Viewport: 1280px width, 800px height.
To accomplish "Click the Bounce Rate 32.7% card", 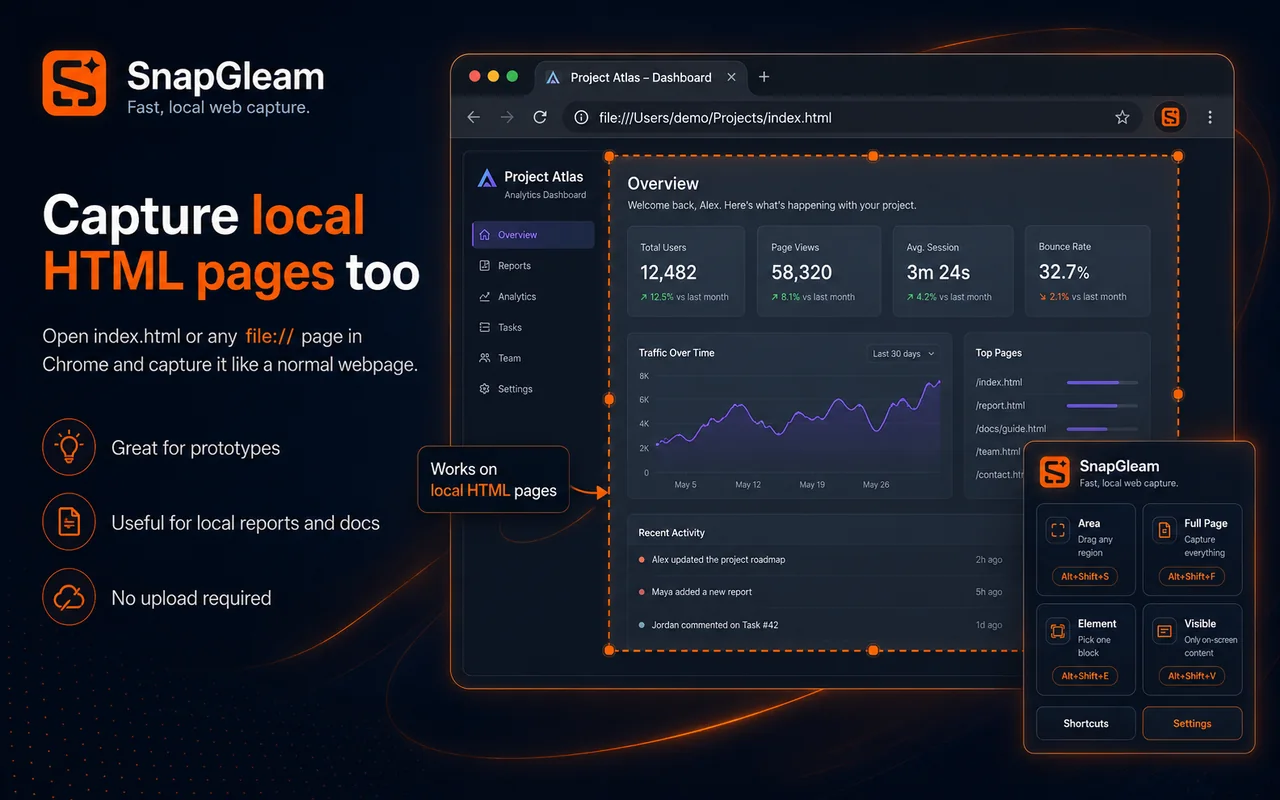I will tap(1087, 271).
